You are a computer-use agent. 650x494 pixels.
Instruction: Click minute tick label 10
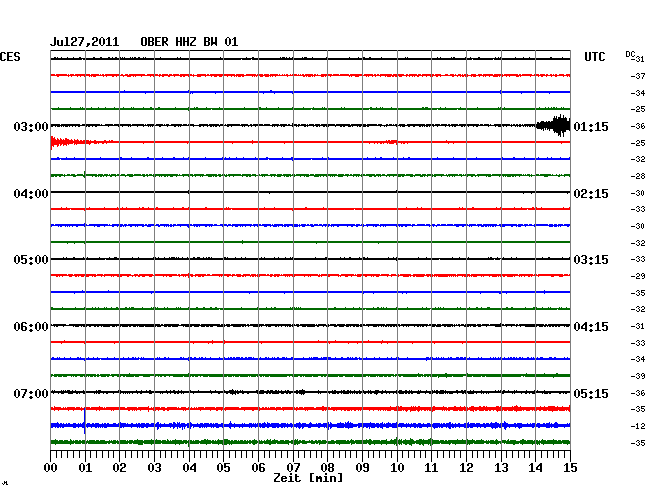pos(397,467)
